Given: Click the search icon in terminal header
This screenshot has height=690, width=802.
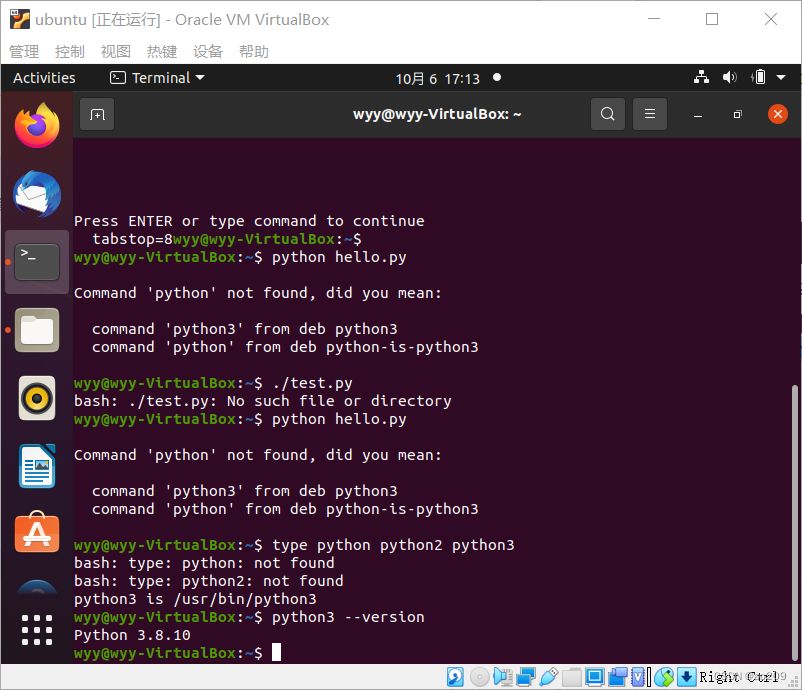Looking at the screenshot, I should (608, 113).
